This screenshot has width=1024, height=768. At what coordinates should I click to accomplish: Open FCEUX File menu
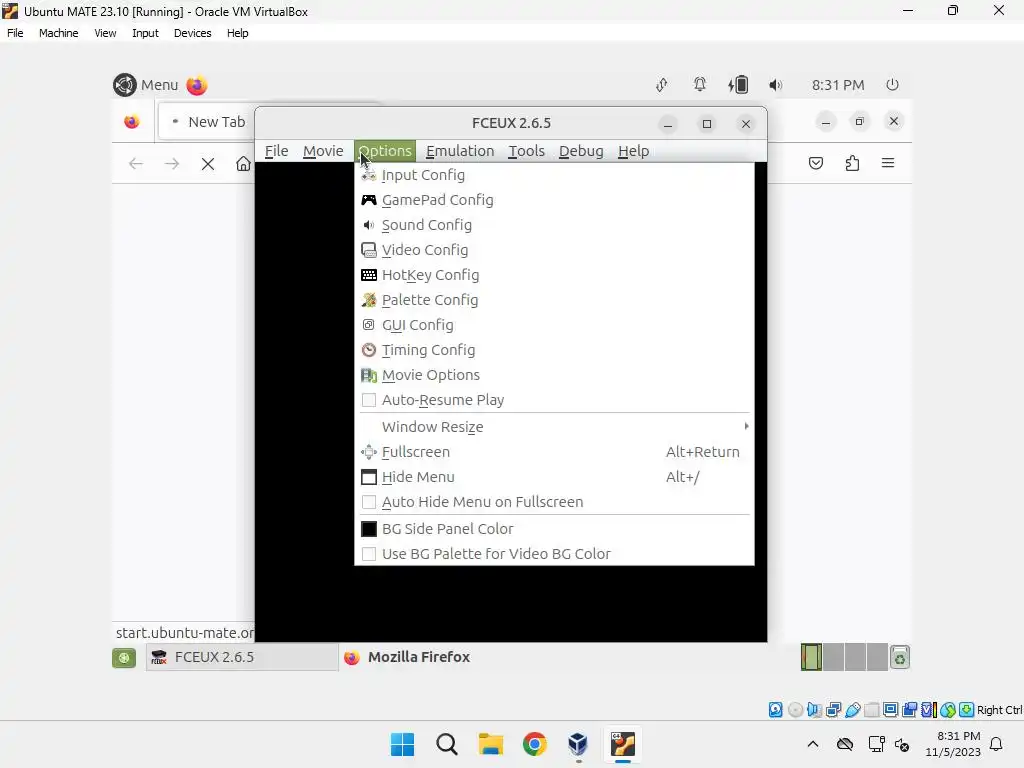276,151
